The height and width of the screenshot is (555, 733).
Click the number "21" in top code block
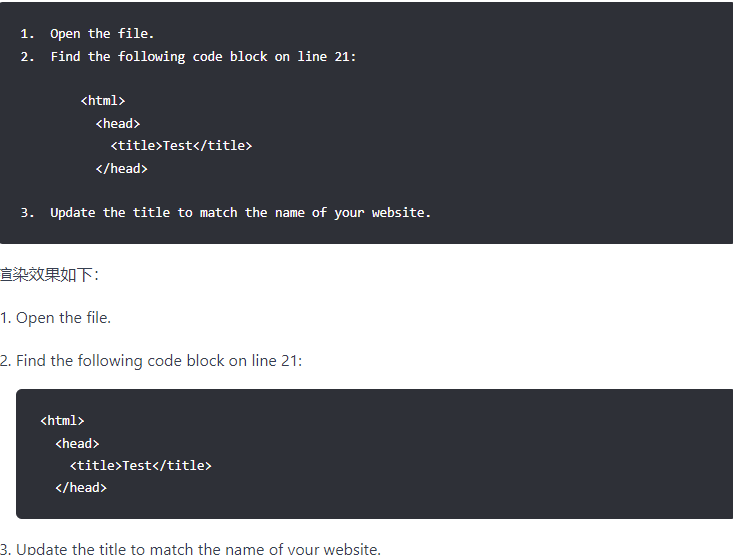[342, 57]
